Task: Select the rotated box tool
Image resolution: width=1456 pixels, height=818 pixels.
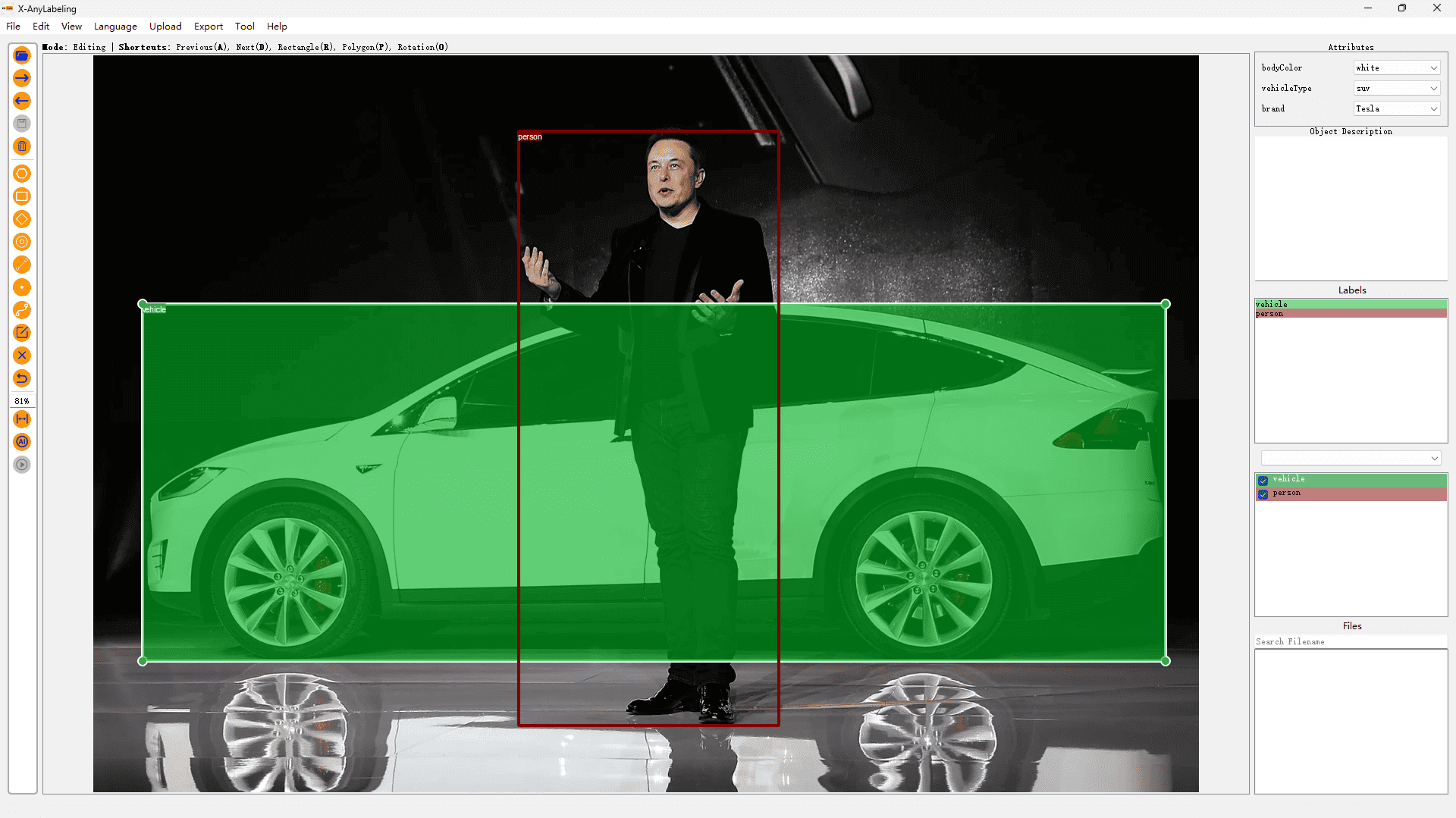Action: click(x=22, y=219)
